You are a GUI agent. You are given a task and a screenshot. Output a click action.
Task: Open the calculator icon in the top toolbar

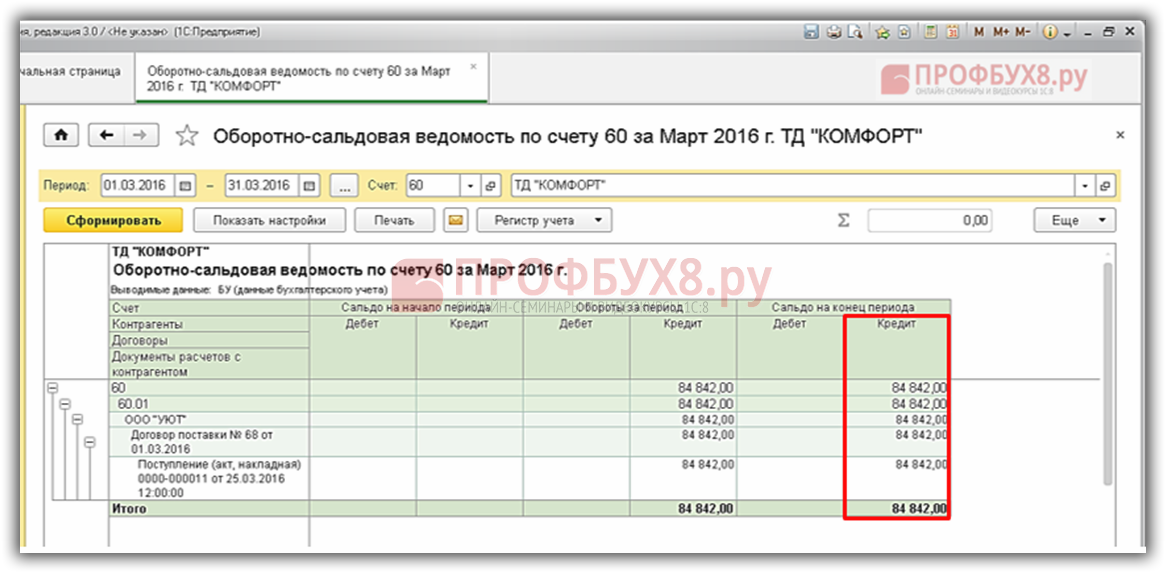[931, 32]
